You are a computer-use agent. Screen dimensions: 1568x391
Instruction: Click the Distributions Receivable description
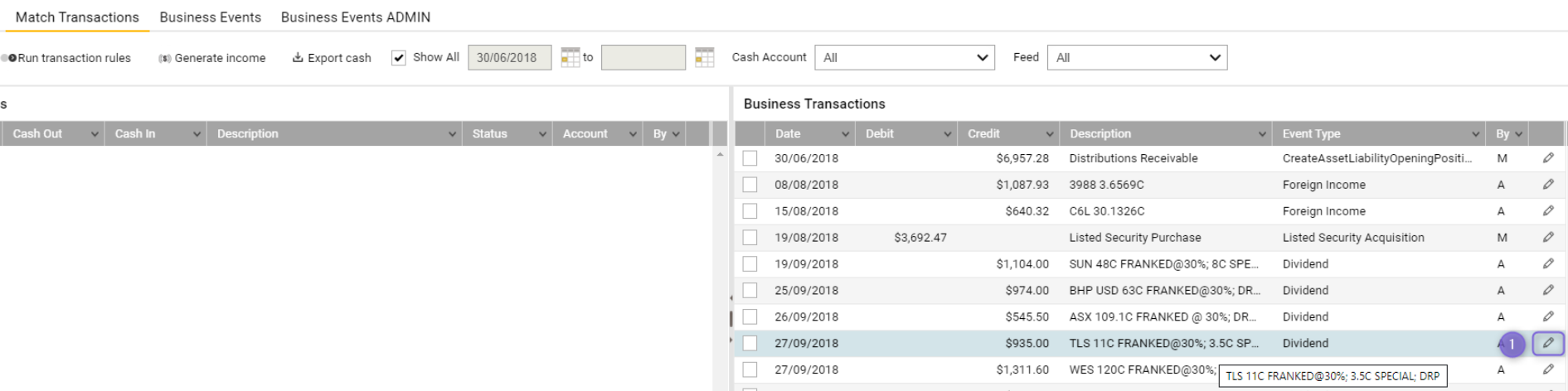point(1134,158)
